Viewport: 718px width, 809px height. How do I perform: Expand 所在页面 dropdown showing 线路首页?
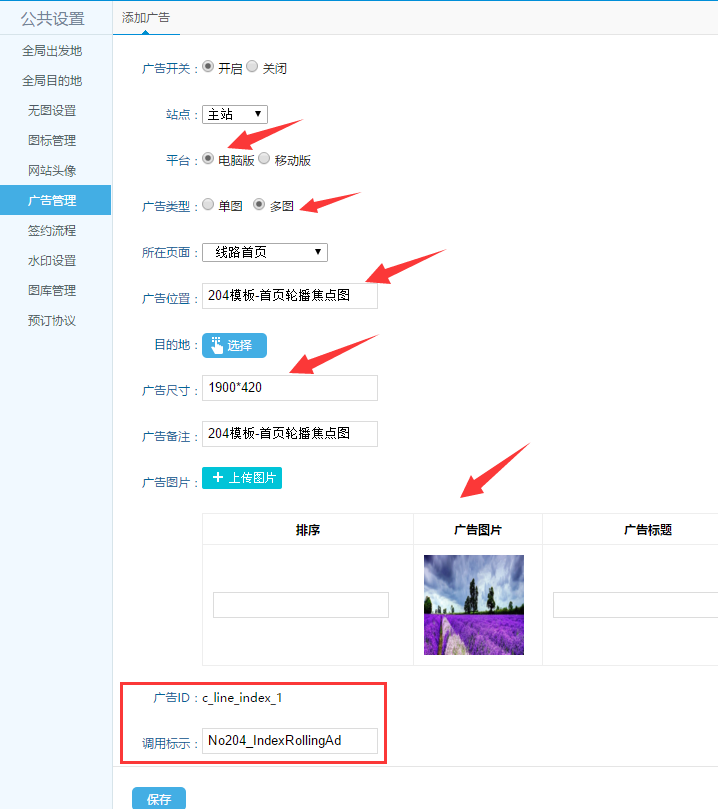(264, 252)
